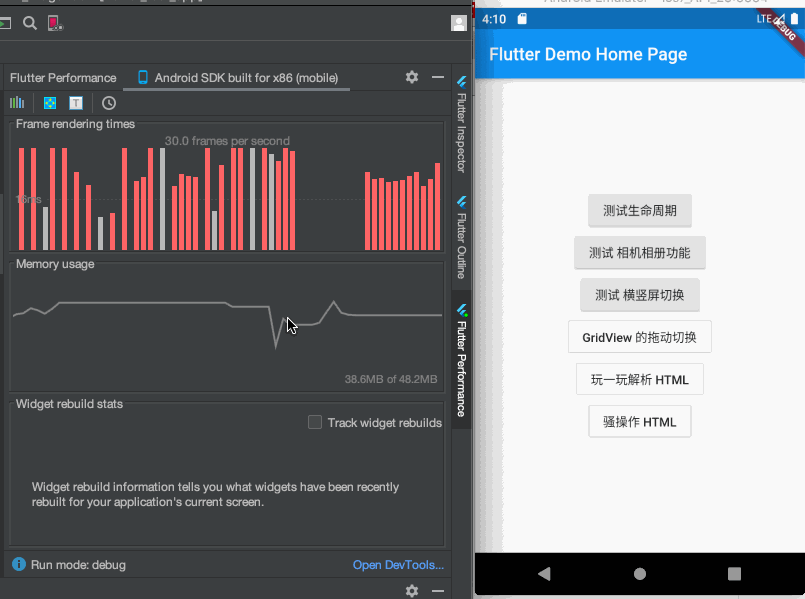
Task: Open the bottom panel settings gear
Action: point(412,591)
